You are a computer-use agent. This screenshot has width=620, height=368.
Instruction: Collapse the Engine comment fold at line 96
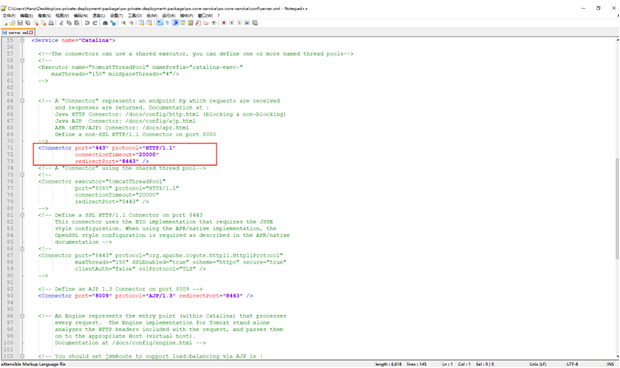22,316
